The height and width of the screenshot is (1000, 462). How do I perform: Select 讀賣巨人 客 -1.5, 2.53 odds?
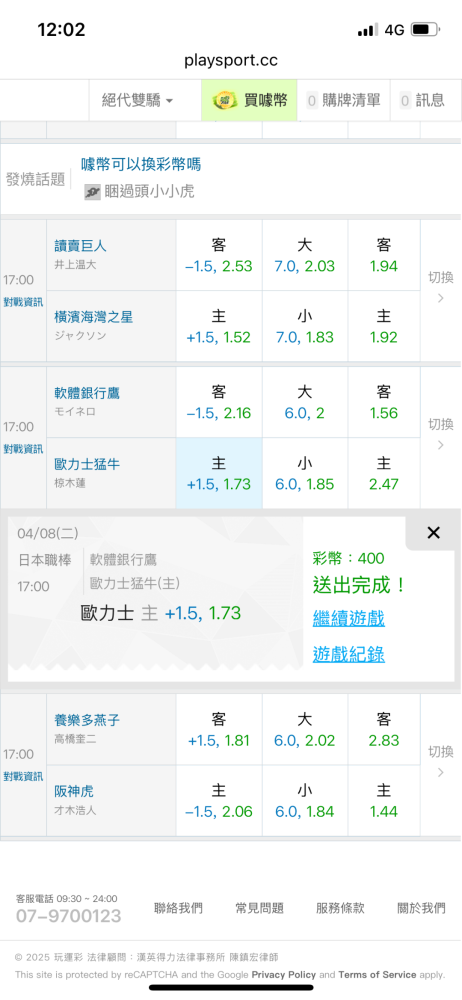pos(219,255)
